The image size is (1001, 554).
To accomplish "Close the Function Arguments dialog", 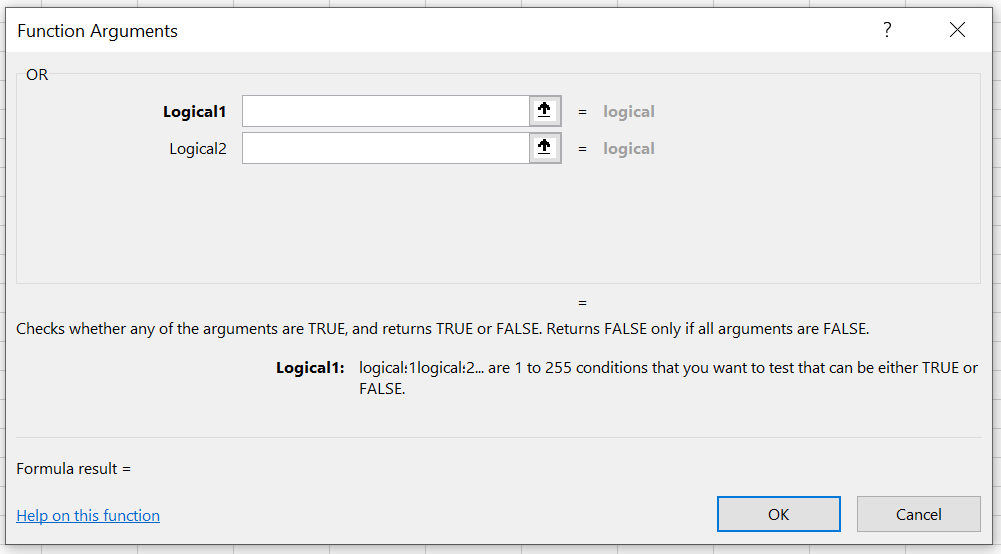I will [957, 29].
